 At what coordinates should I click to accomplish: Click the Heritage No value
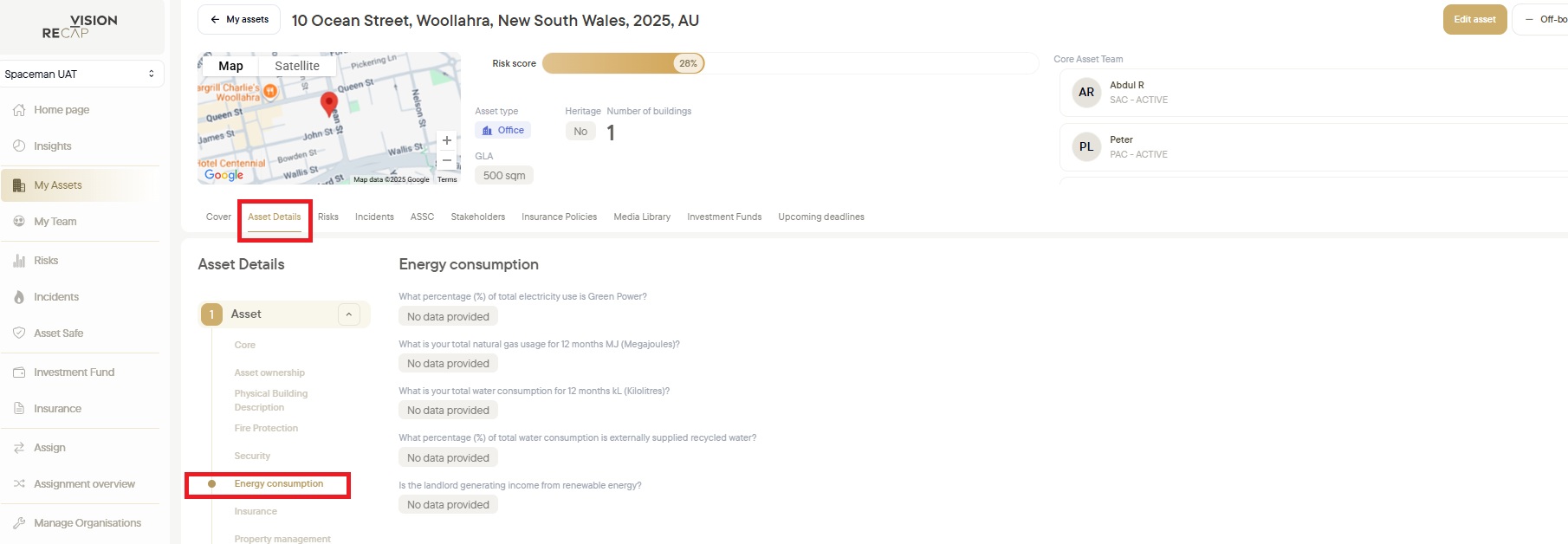pyautogui.click(x=580, y=132)
